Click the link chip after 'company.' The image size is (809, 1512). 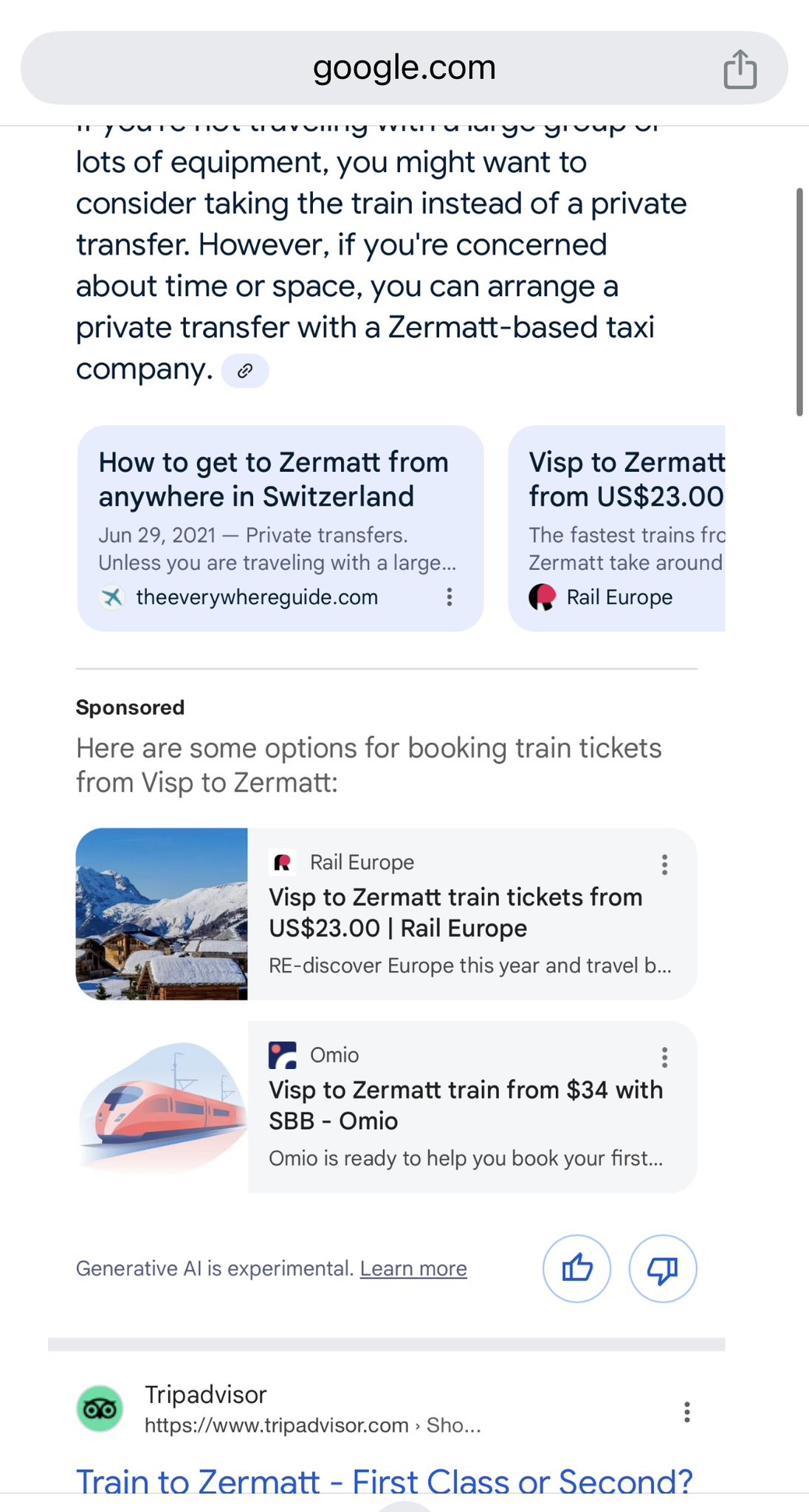(x=245, y=371)
